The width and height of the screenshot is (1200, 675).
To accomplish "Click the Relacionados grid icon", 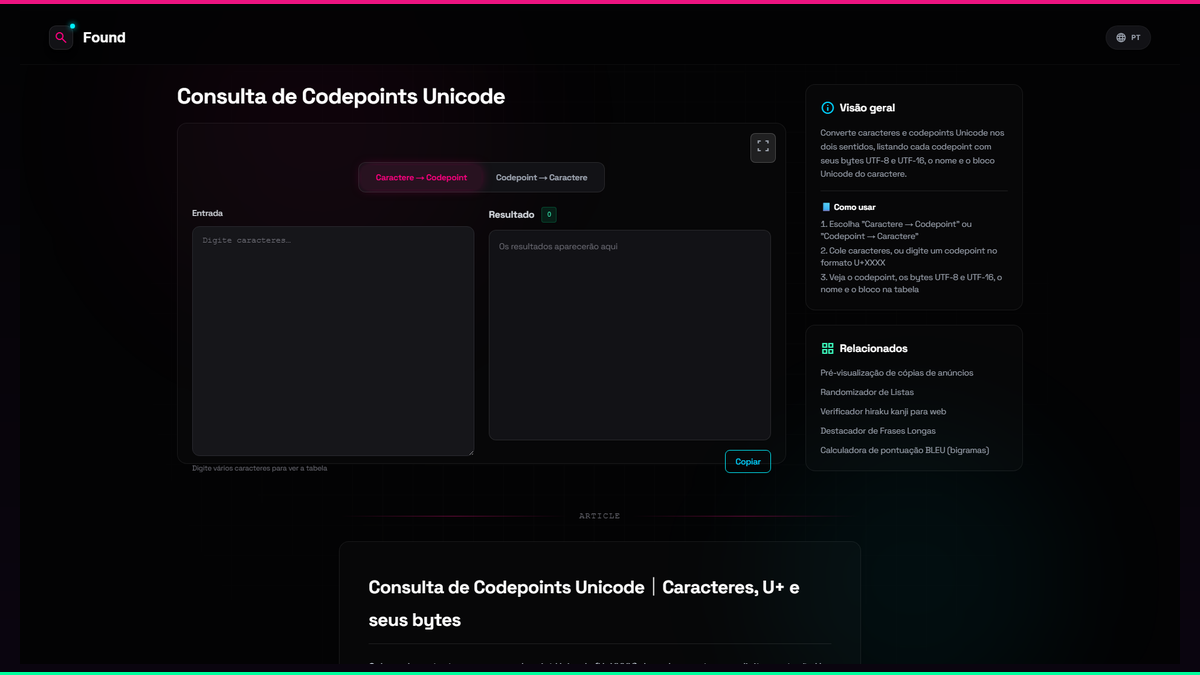I will pyautogui.click(x=827, y=349).
